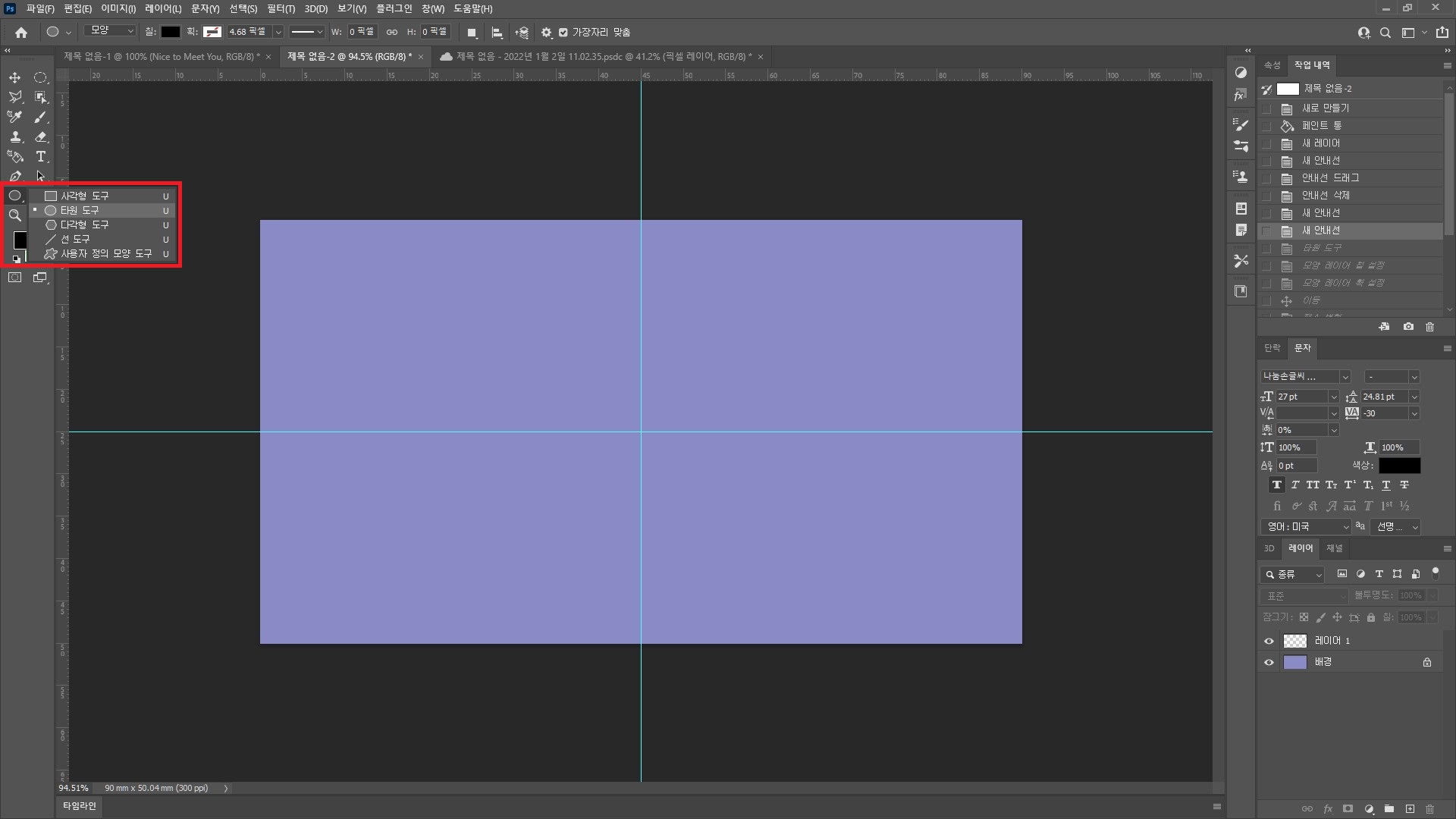Image resolution: width=1456 pixels, height=819 pixels.
Task: Hide the 레이어 1 layer visibility
Action: tap(1269, 641)
